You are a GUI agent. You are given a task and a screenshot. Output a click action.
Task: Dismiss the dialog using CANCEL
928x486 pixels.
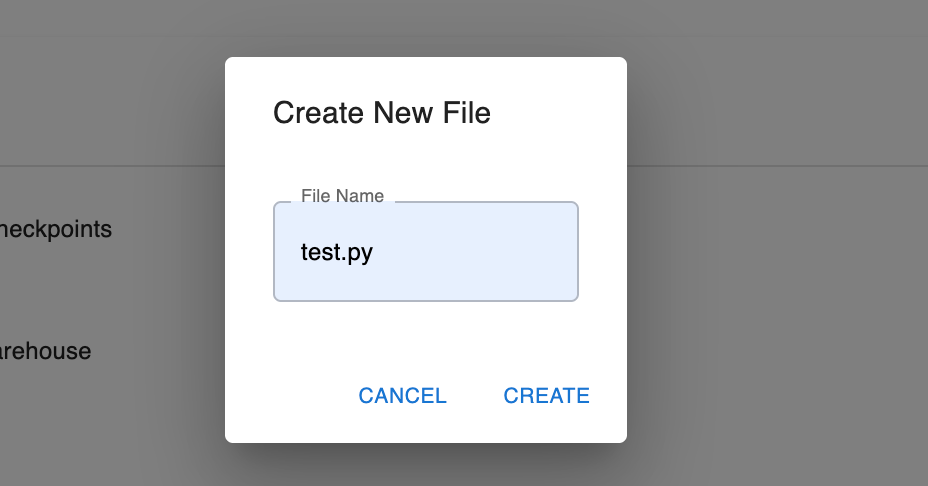[x=402, y=395]
